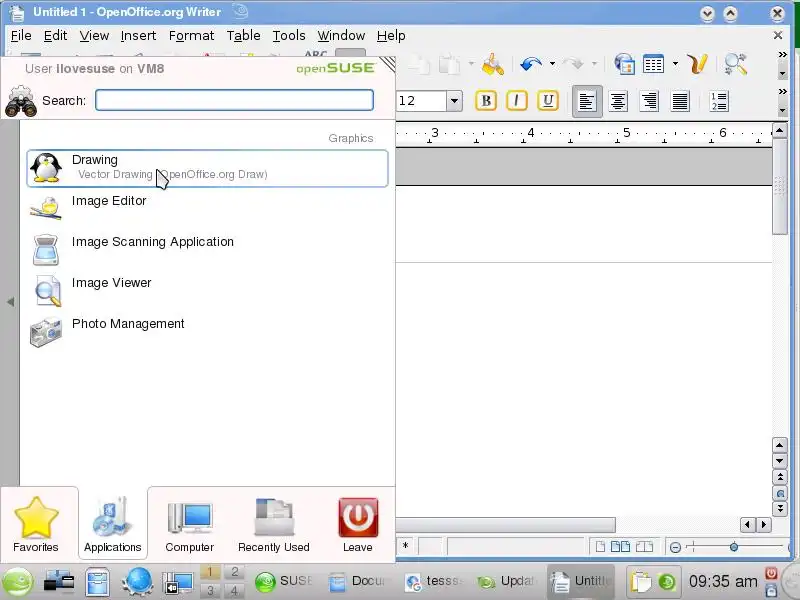Toggle Show Draw Functions pencil icon
Viewport: 800px width, 600px height.
697,65
